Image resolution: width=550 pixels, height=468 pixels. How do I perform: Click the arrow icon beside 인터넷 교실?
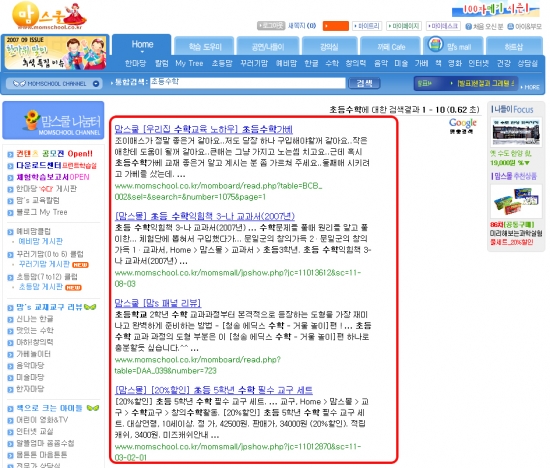tap(11, 433)
